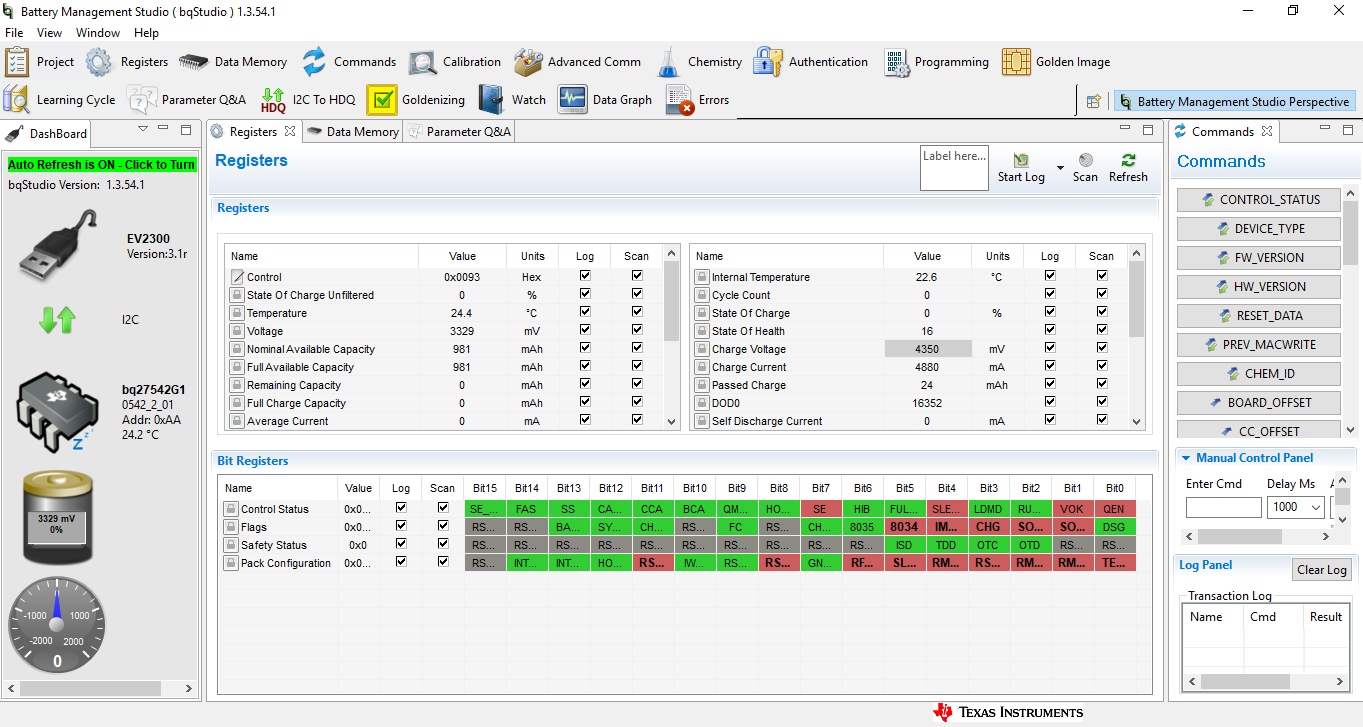Send the FW_VERSION command
Image resolution: width=1363 pixels, height=727 pixels.
point(1260,258)
